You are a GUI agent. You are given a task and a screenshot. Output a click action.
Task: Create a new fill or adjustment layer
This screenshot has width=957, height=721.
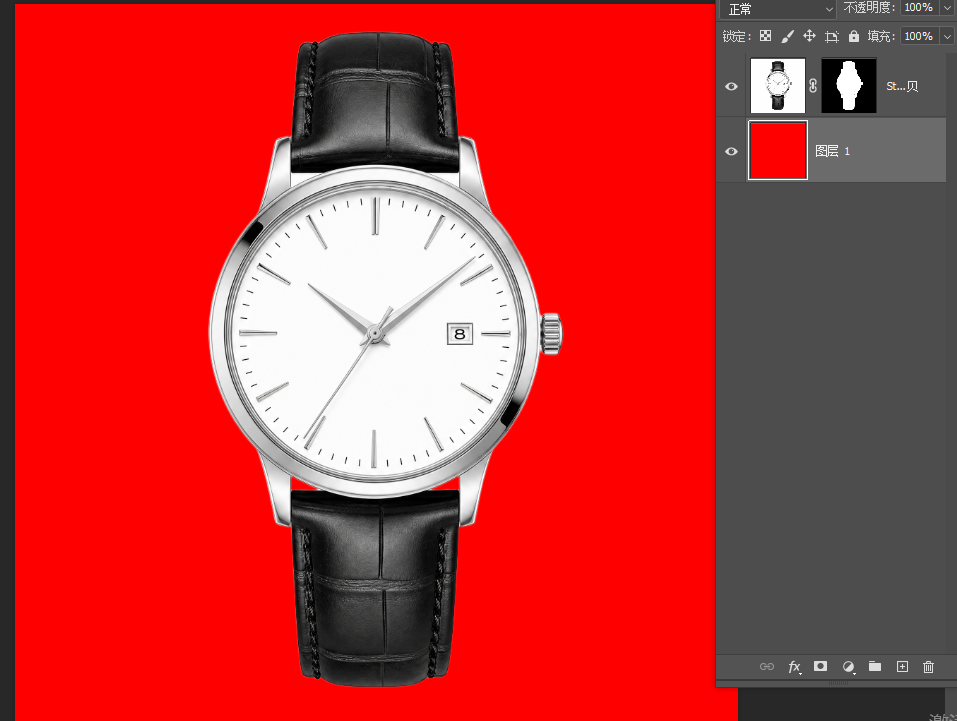848,667
